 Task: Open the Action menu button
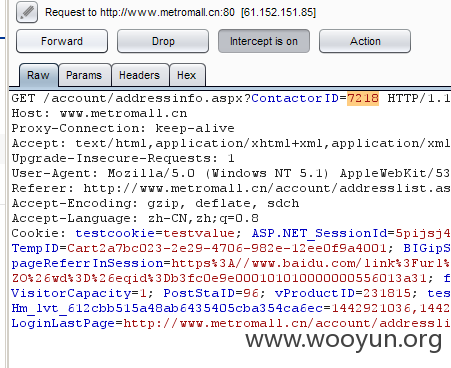(x=365, y=41)
